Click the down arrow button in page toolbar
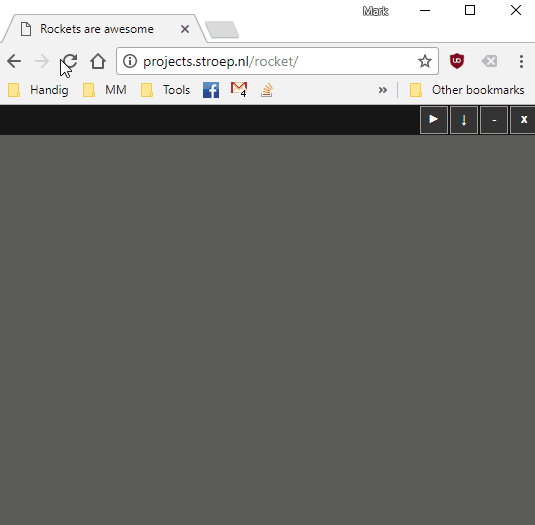The height and width of the screenshot is (525, 535). tap(464, 120)
